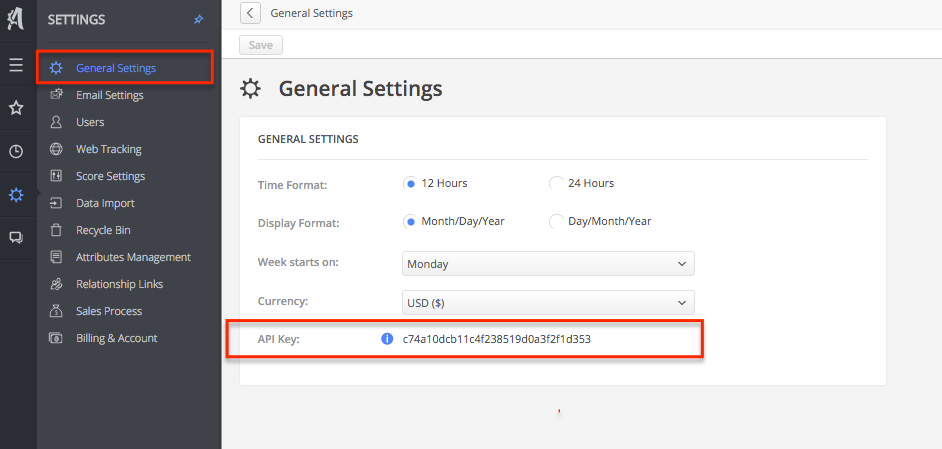This screenshot has height=449, width=942.
Task: Open Web Tracking in the sidebar
Action: coord(109,149)
